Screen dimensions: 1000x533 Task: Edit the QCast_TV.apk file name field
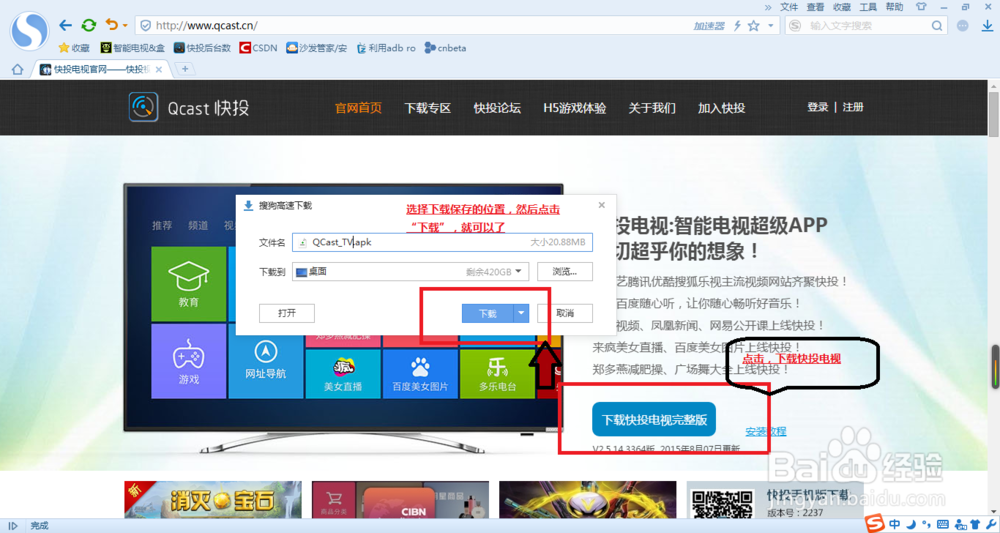click(x=443, y=242)
